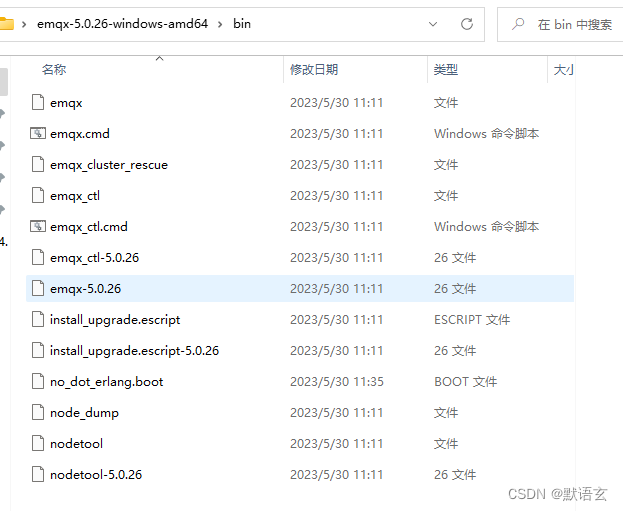Click the modified date of emqx_cluster_rescue
The width and height of the screenshot is (623, 511).
(x=336, y=165)
